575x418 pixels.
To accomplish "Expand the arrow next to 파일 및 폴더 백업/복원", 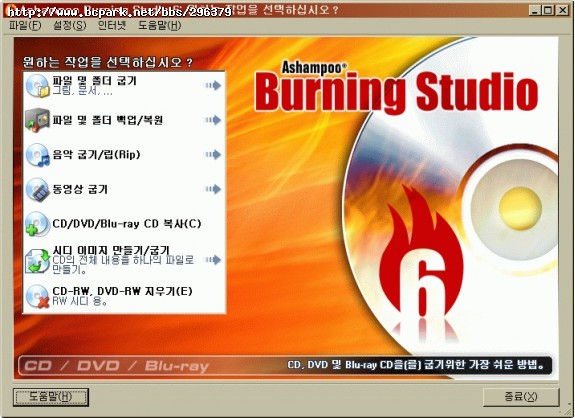I will coord(213,120).
